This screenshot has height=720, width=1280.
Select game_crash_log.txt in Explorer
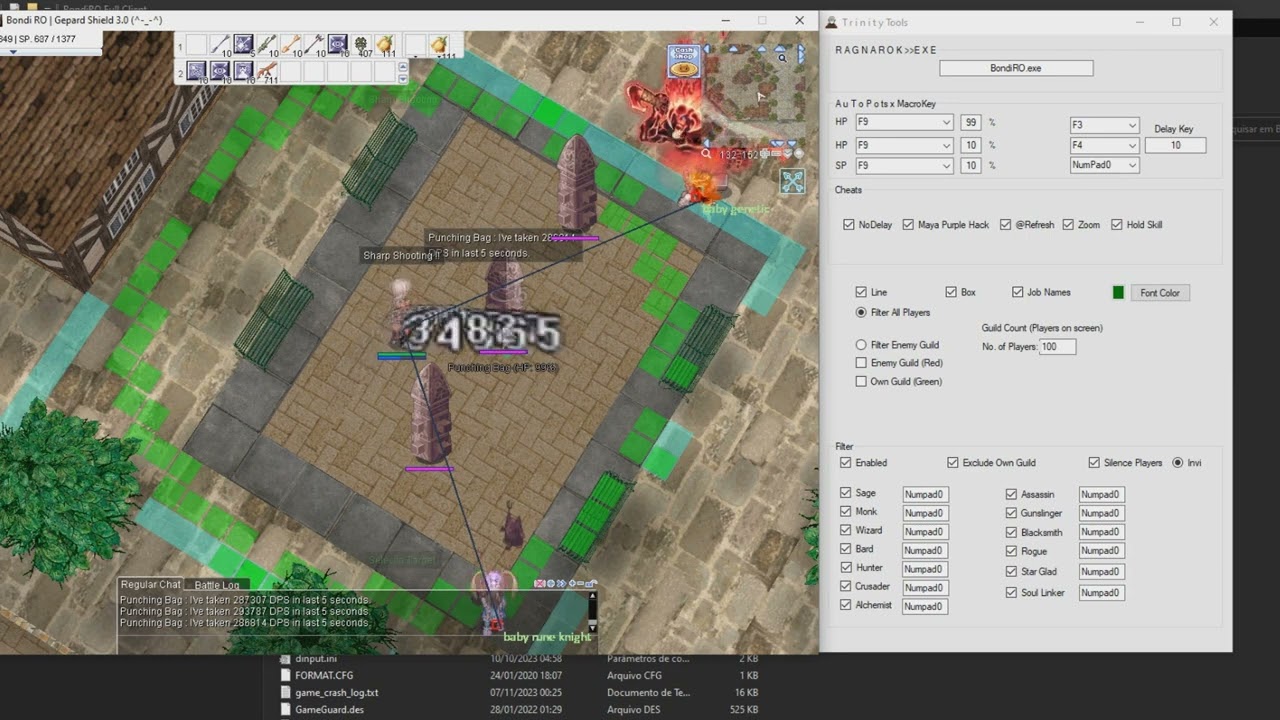pos(336,692)
